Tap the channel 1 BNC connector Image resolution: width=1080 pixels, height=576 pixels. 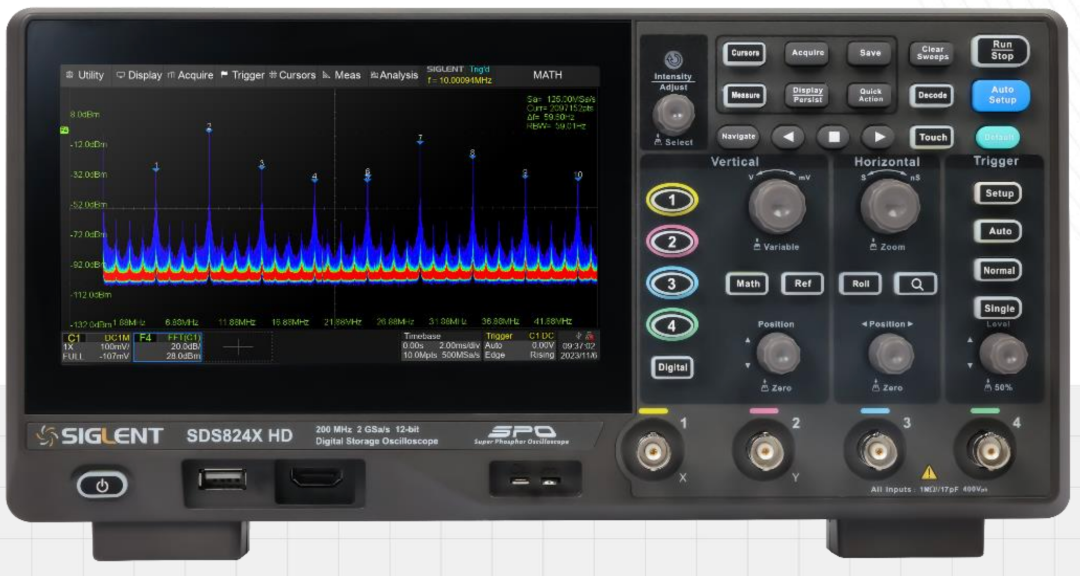653,453
